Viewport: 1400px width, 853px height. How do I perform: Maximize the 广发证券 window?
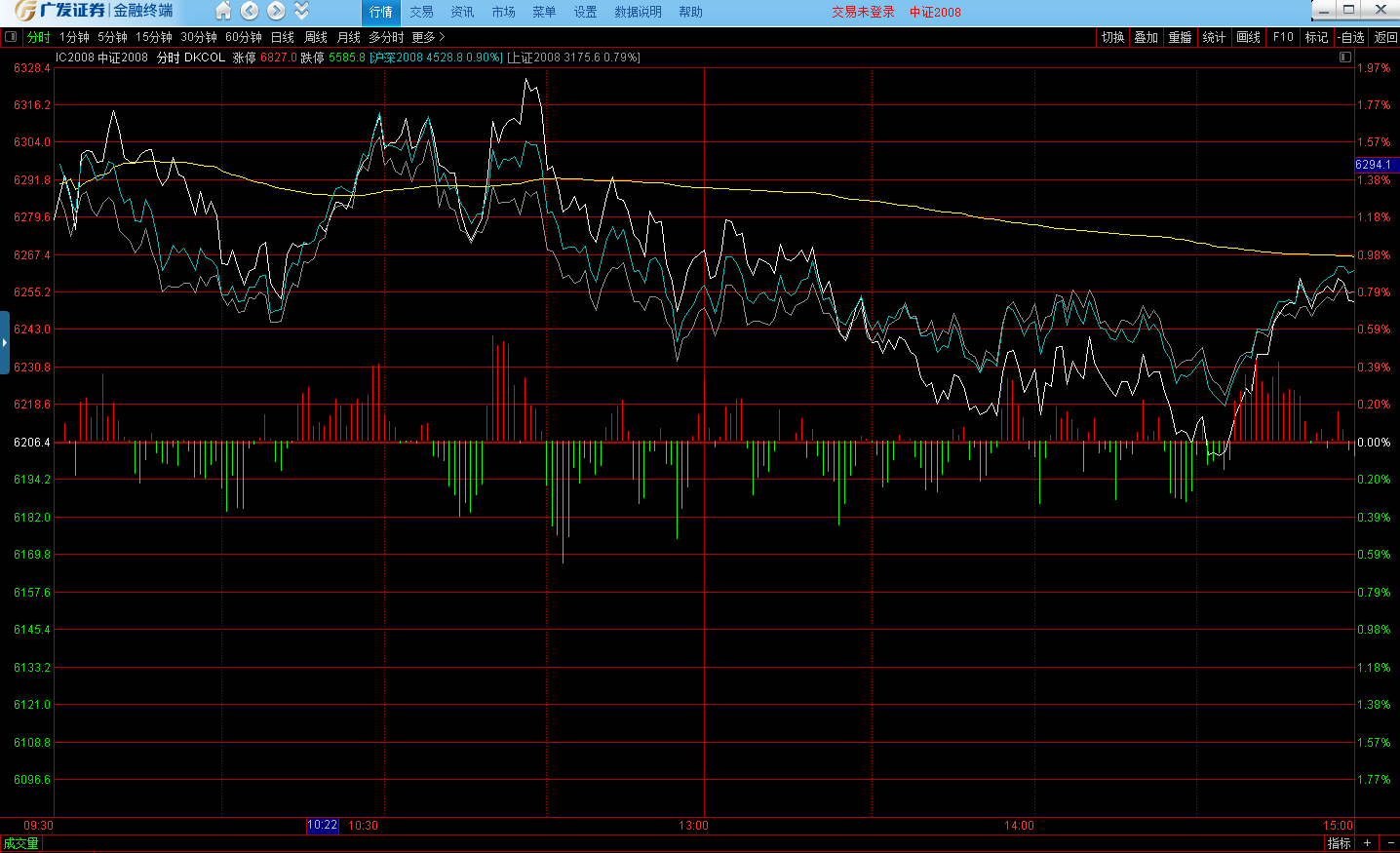pyautogui.click(x=1349, y=10)
